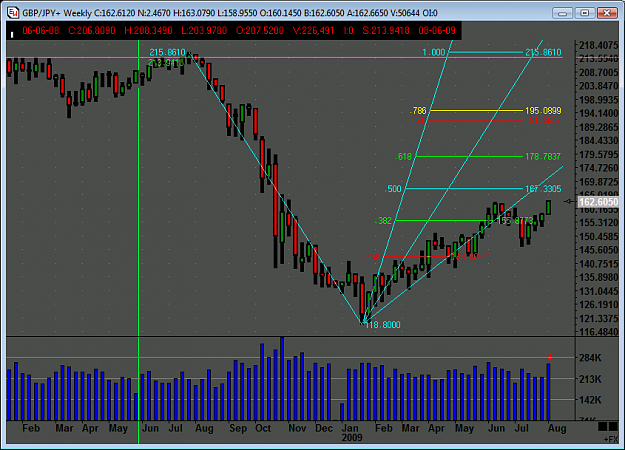Click the C:206.8090 close value
Viewport: 625px width, 450px height.
pos(92,30)
